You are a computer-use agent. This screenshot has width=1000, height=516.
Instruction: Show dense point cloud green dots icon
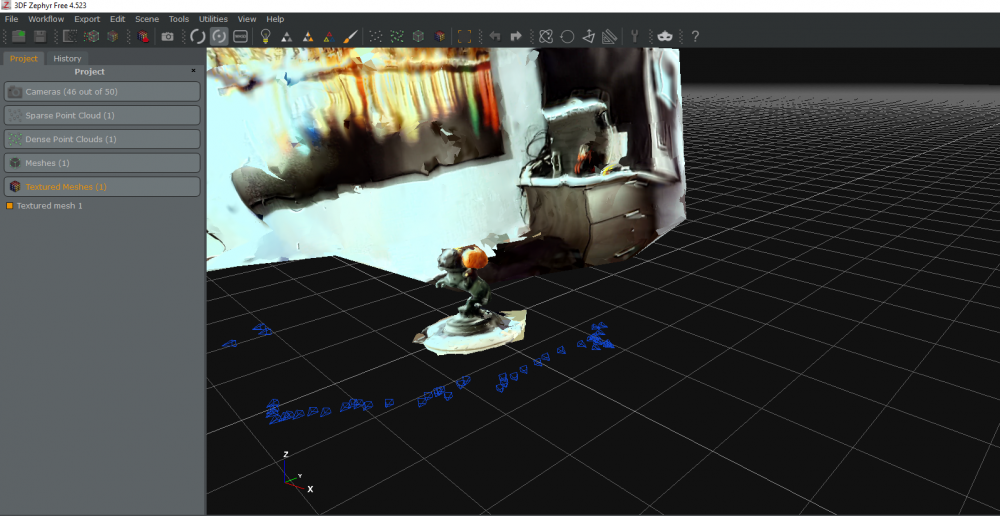pos(397,36)
